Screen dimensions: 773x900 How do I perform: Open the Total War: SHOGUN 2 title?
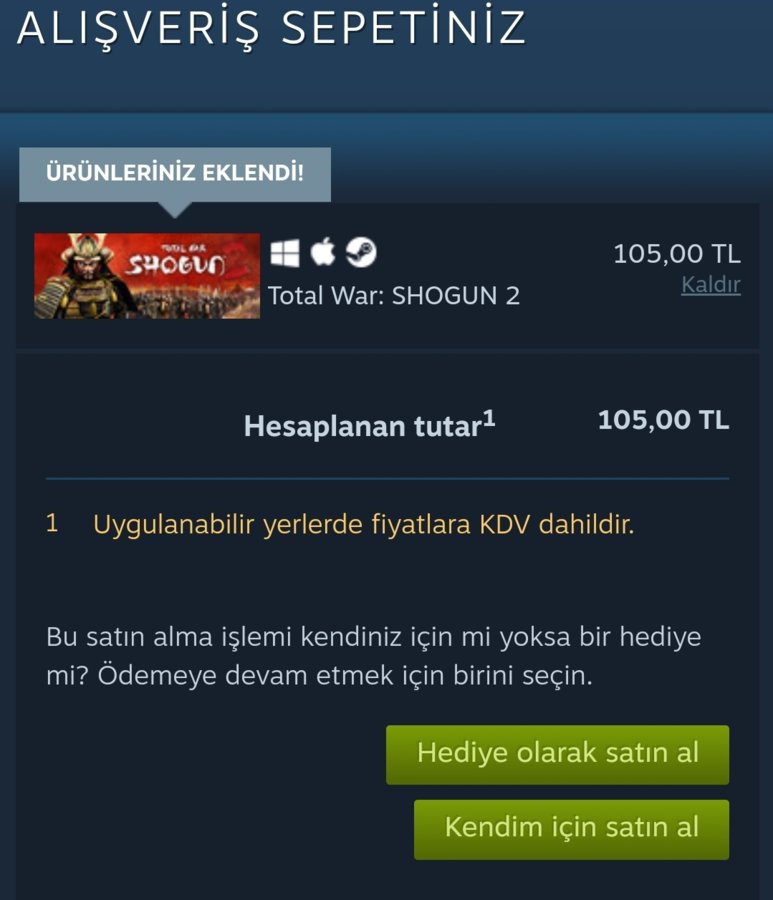(x=394, y=296)
